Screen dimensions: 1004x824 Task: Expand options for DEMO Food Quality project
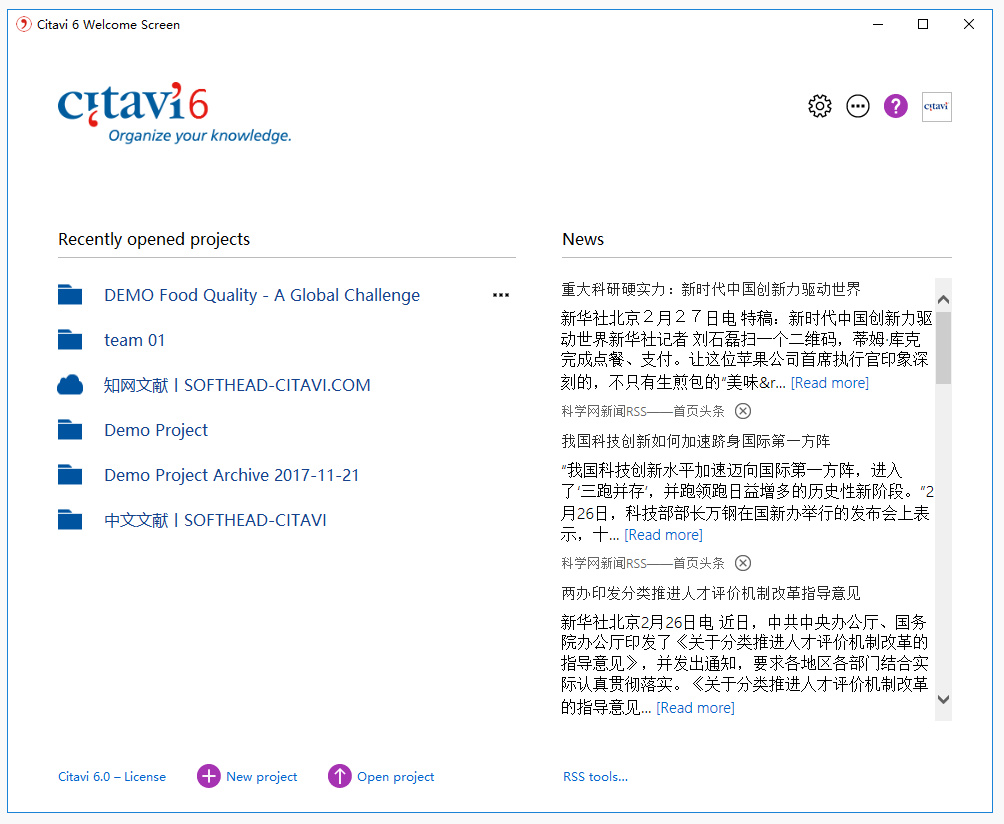coord(501,295)
